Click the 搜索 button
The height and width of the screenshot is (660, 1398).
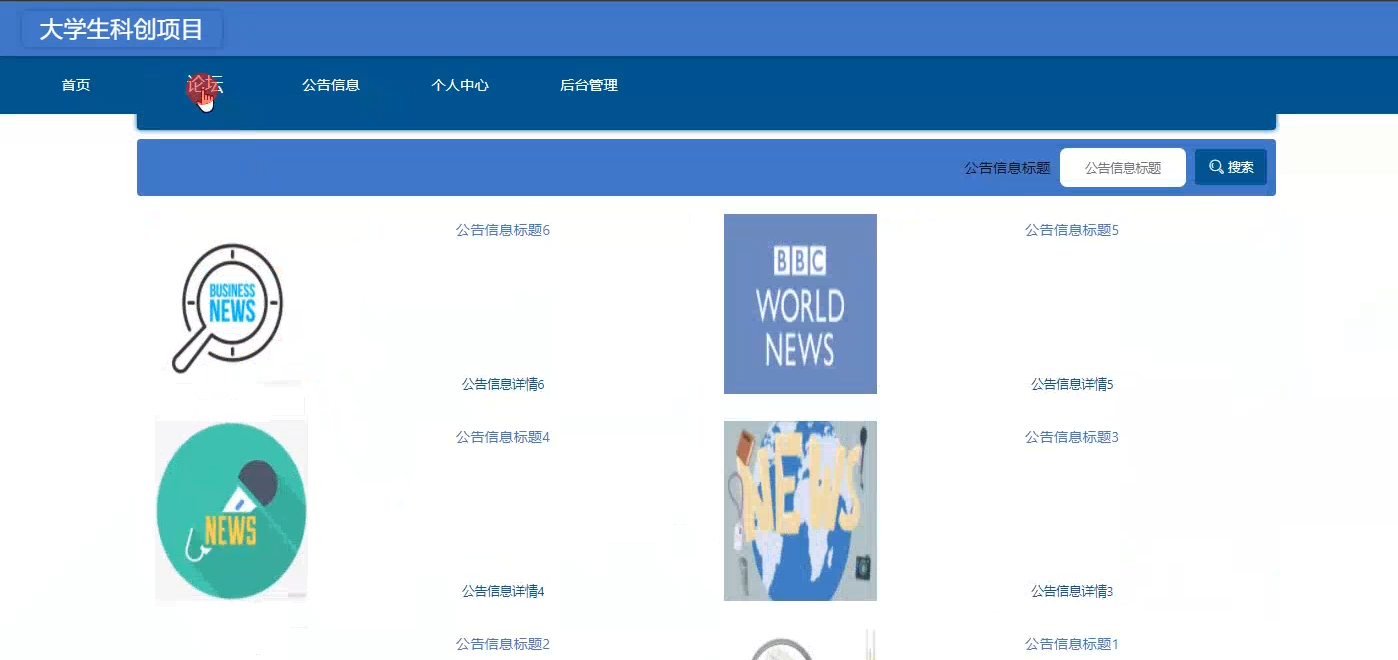(1231, 167)
